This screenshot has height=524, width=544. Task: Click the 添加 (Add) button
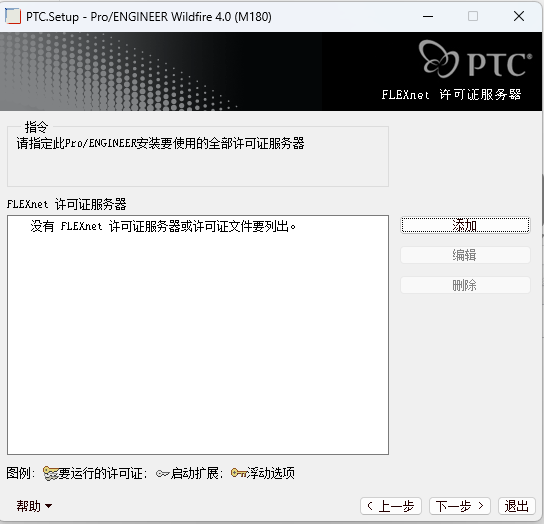(465, 225)
